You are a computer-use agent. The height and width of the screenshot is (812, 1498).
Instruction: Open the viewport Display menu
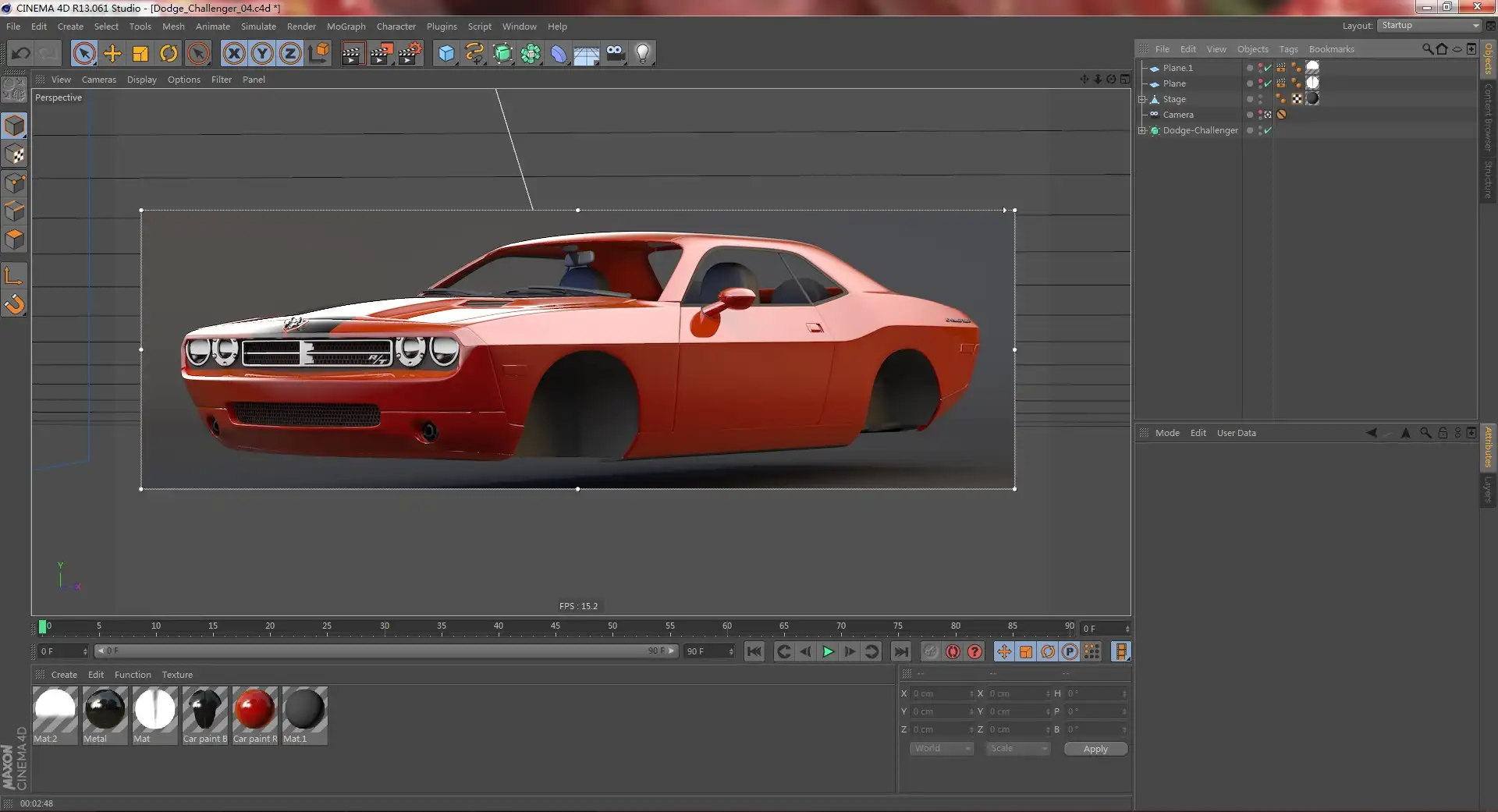[x=142, y=80]
